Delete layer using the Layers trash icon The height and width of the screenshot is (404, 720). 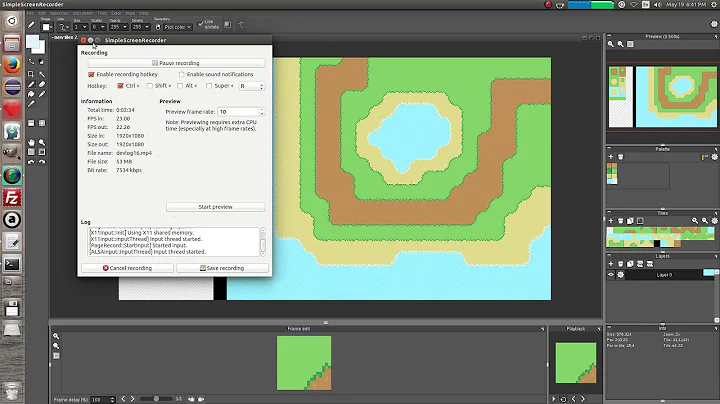[x=620, y=264]
